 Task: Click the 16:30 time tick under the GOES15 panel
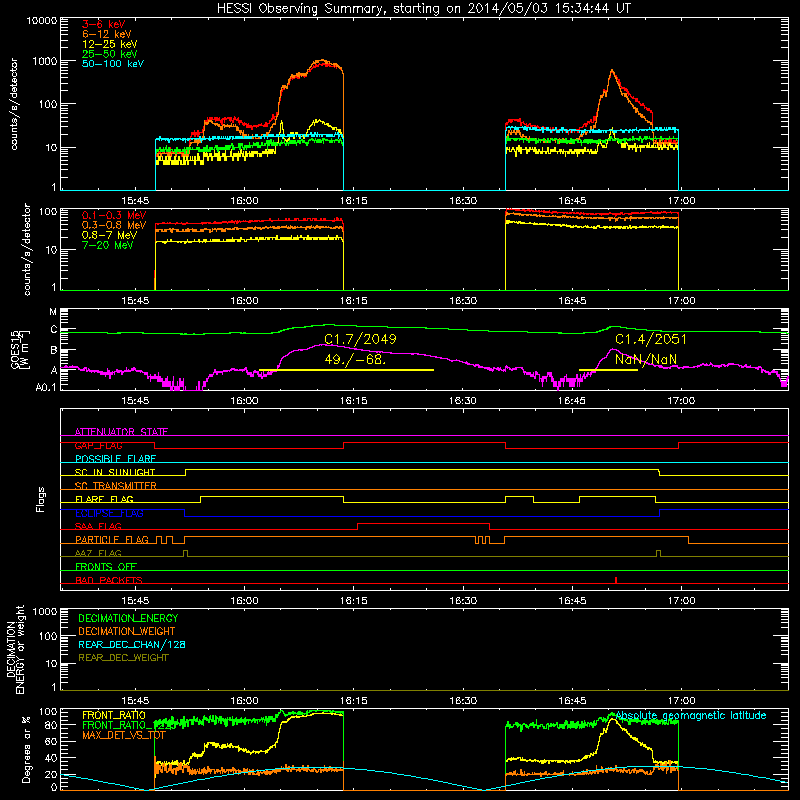[x=463, y=401]
